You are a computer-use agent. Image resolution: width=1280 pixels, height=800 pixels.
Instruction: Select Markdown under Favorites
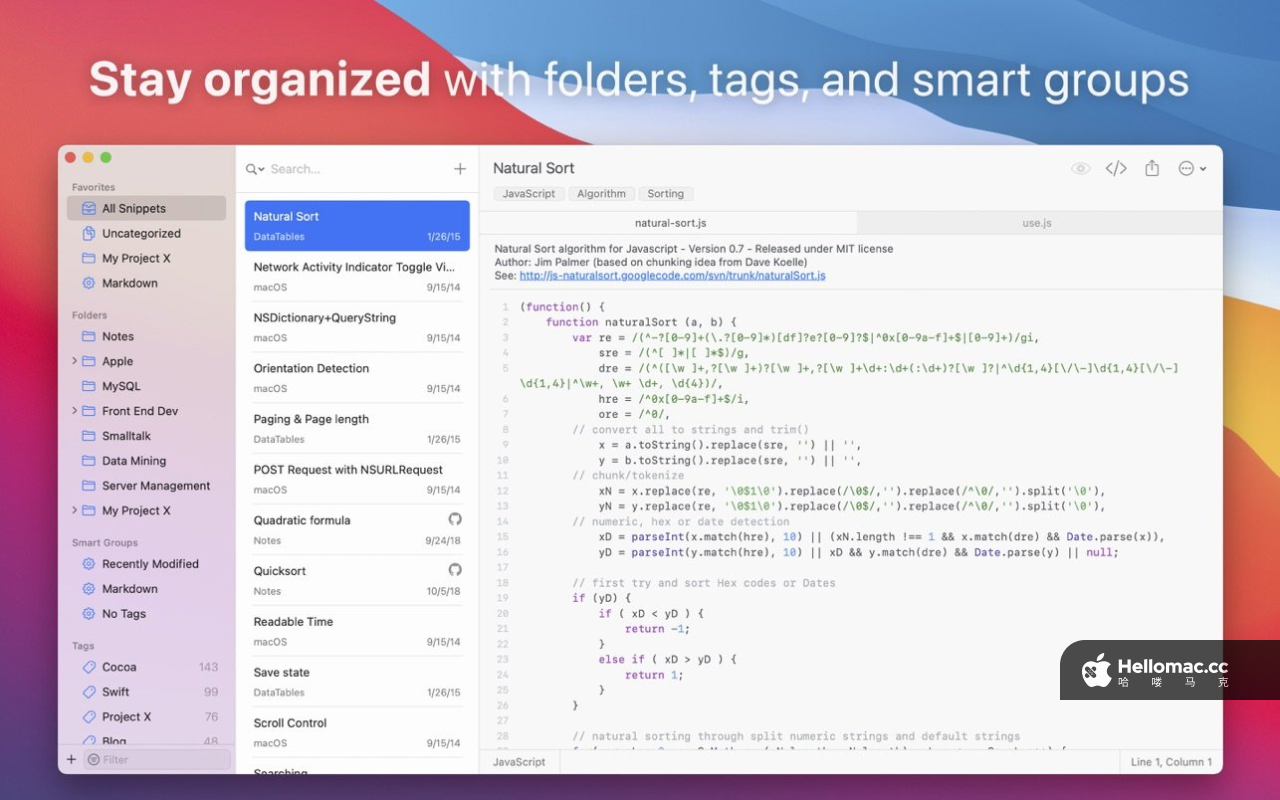pos(146,283)
